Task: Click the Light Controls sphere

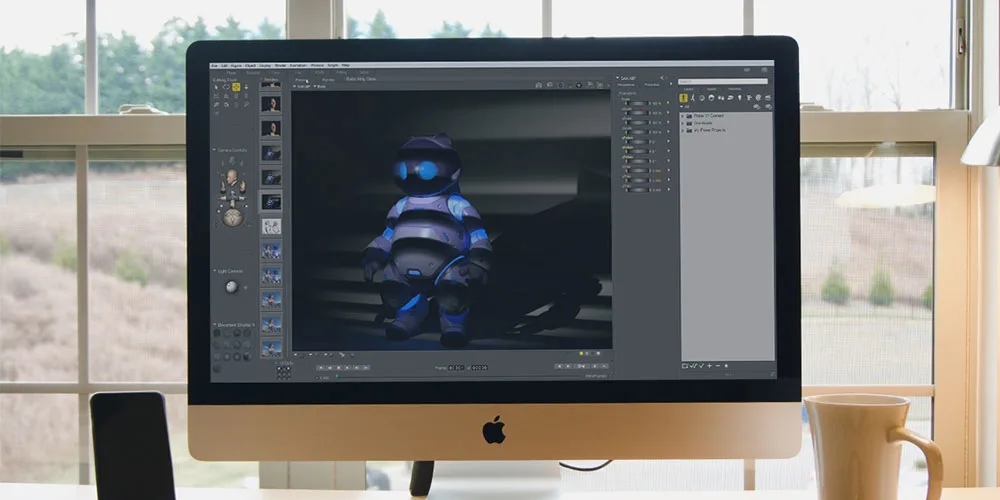Action: 232,287
